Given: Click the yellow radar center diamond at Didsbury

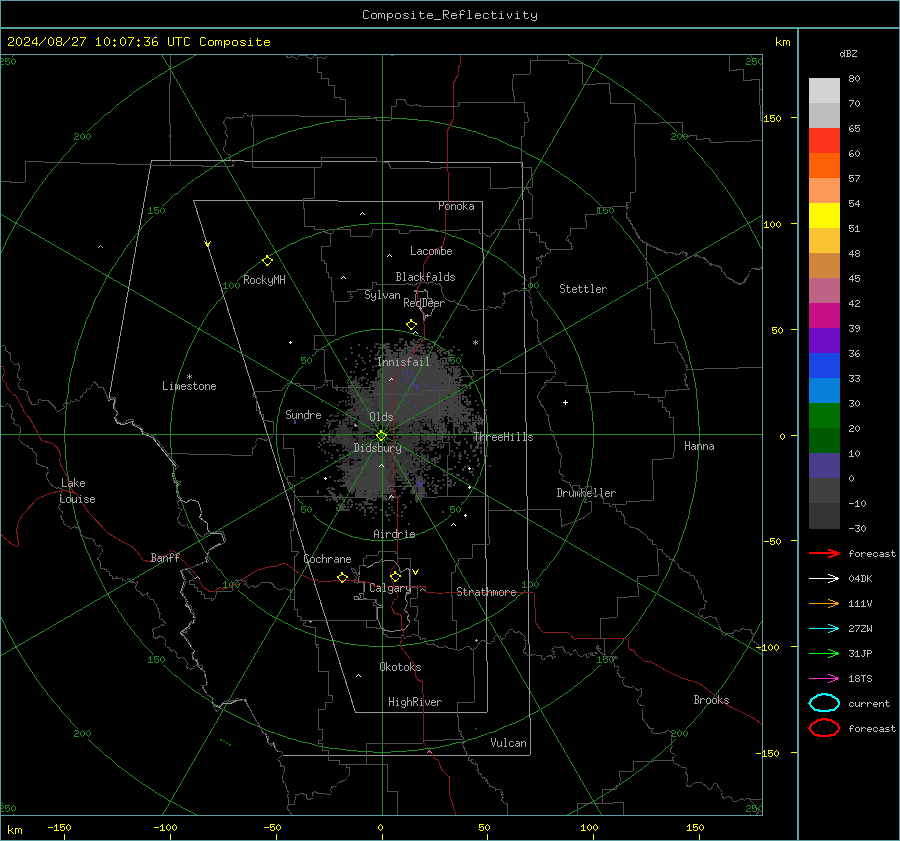Looking at the screenshot, I should pos(382,436).
